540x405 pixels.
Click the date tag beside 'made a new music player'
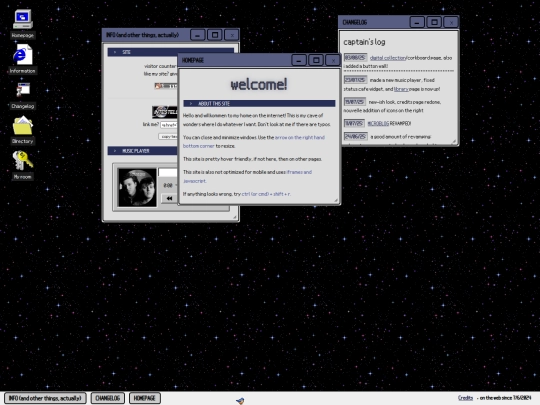[x=355, y=80]
